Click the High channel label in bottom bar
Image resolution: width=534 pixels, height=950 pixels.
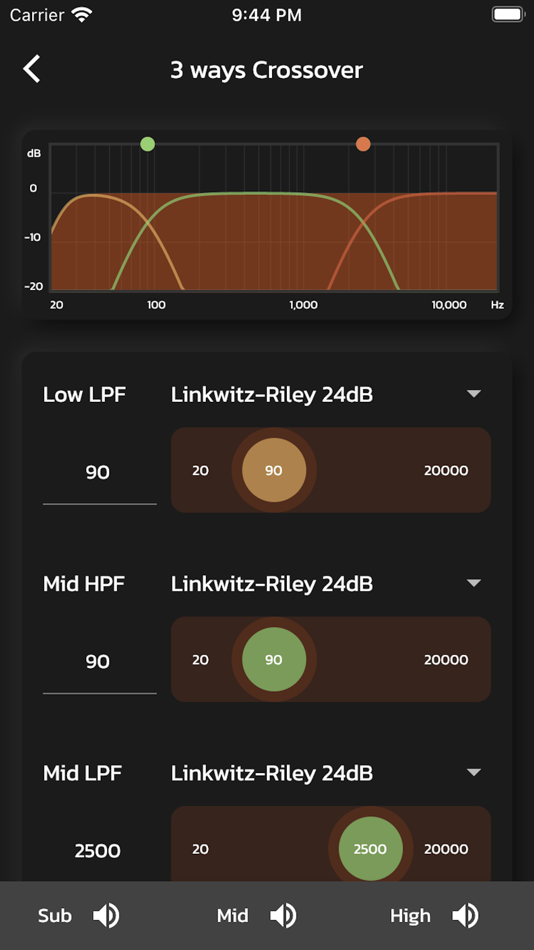click(x=410, y=915)
